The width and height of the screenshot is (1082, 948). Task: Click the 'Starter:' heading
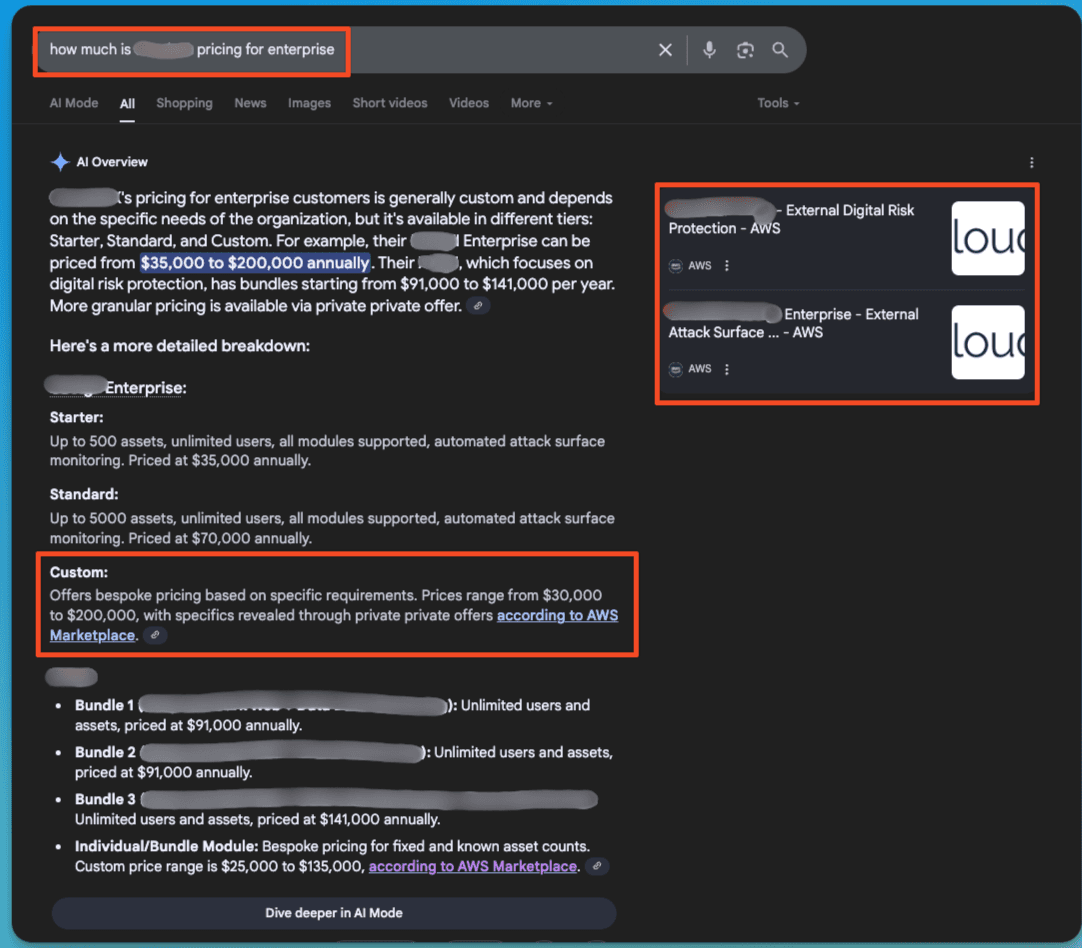pyautogui.click(x=77, y=417)
